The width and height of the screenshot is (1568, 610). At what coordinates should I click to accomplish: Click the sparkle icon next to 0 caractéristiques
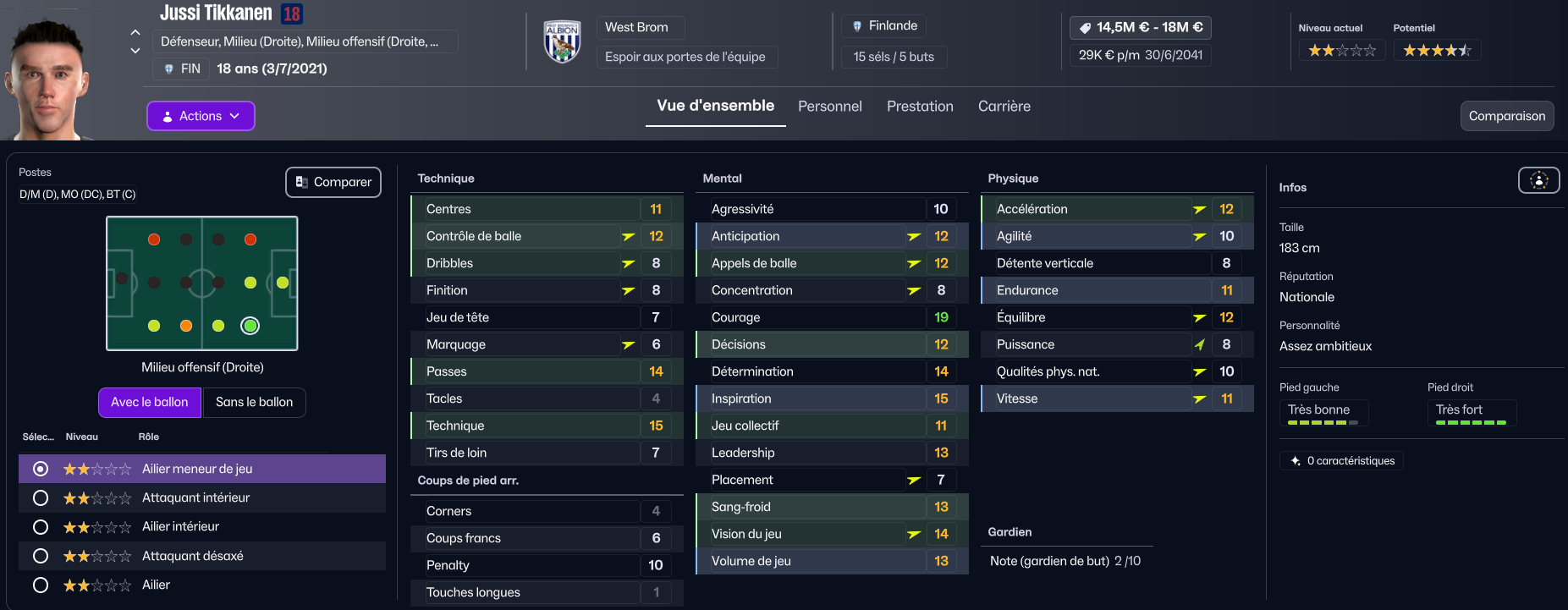[1296, 461]
